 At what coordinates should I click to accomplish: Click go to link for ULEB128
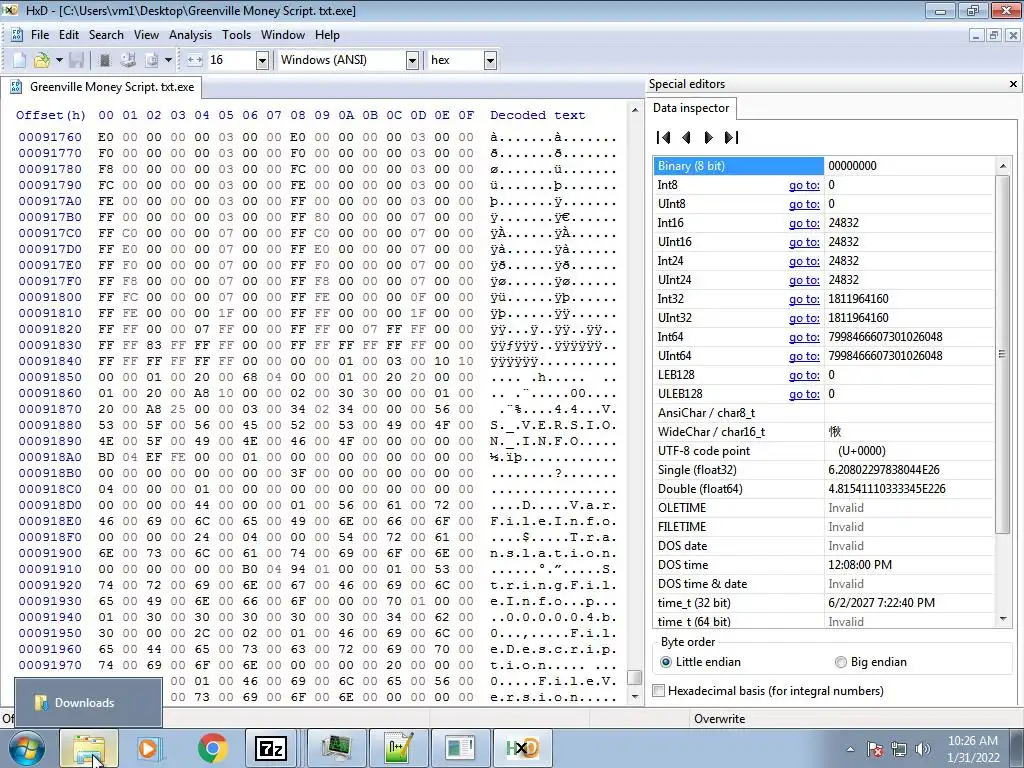pyautogui.click(x=804, y=394)
